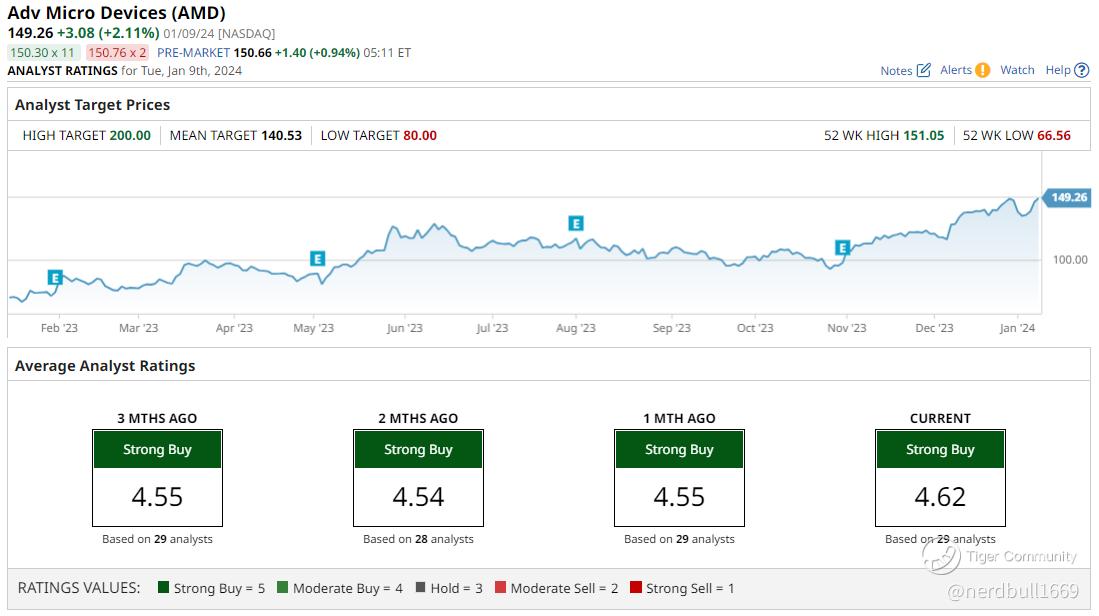Click the earnings E marker near Aug '23
This screenshot has width=1099, height=616.
click(x=575, y=223)
